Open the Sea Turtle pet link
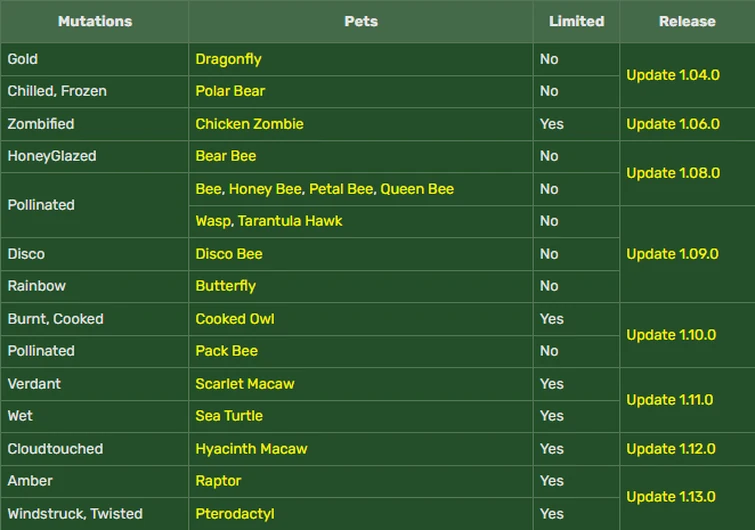755x530 pixels. tap(229, 416)
